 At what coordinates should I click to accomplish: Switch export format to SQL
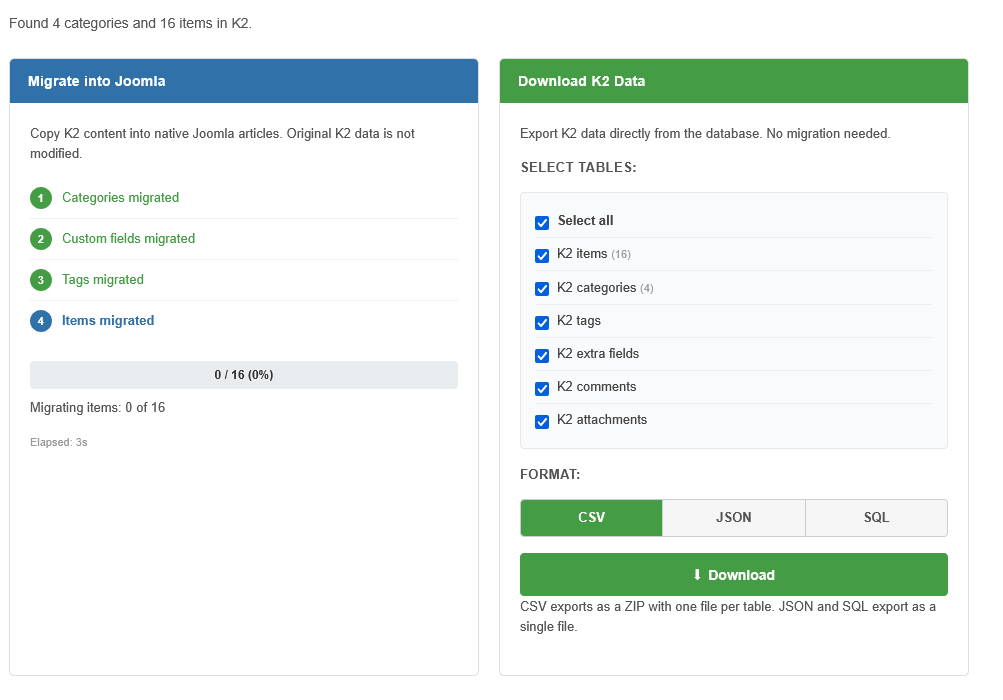point(876,517)
